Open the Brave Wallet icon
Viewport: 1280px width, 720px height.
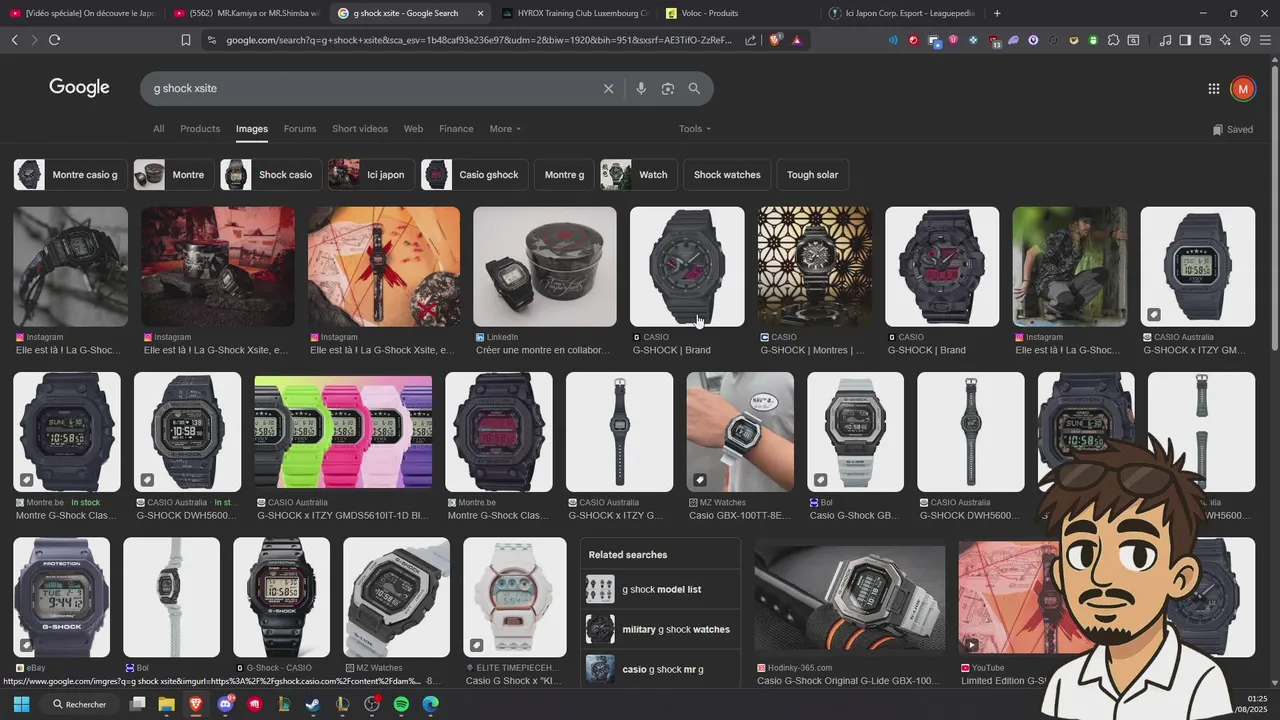pyautogui.click(x=1205, y=40)
